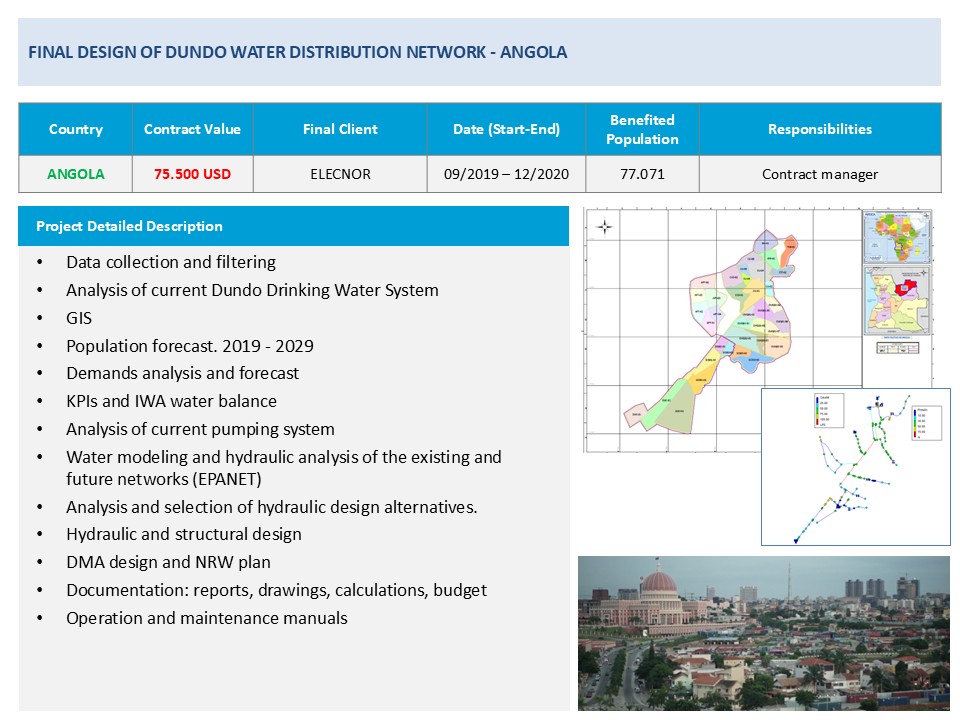Screen dimensions: 960x720
Task: Select the green ANGOLA cell
Action: (75, 174)
